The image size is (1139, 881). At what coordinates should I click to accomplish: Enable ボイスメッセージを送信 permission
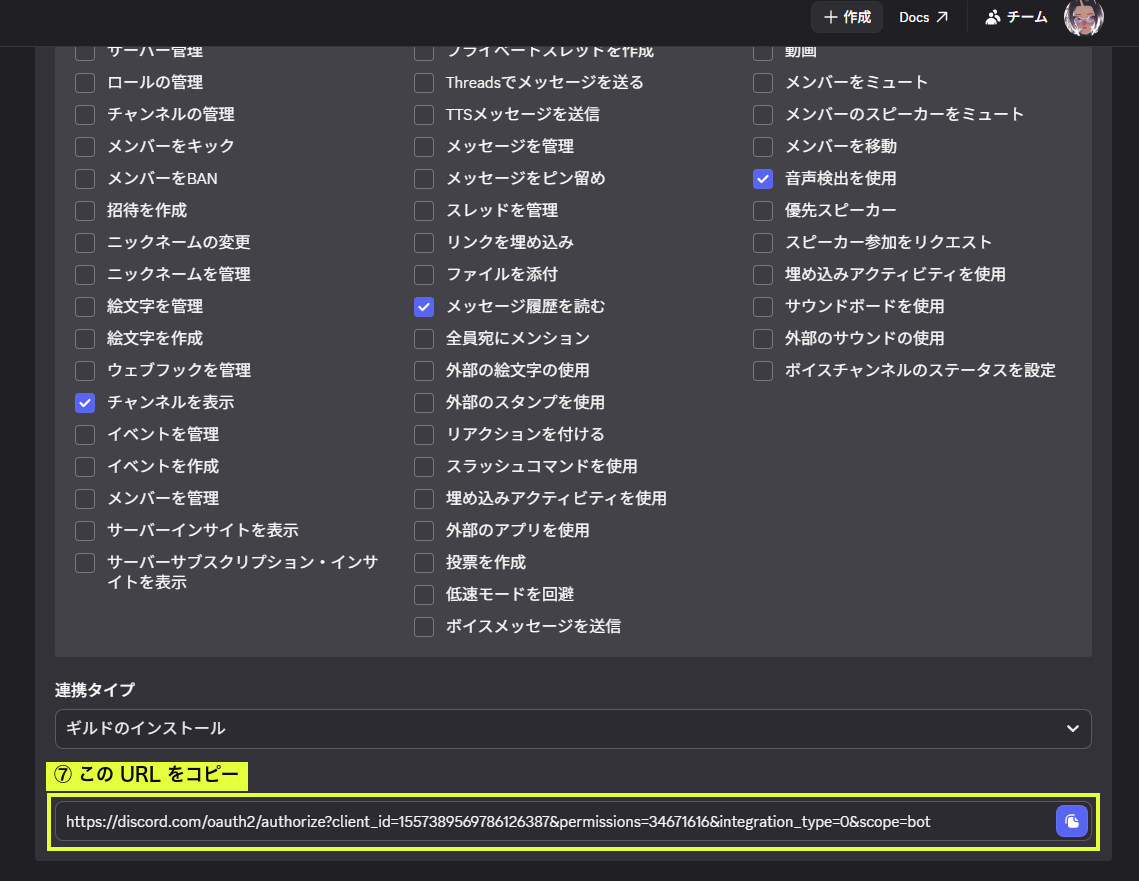(x=424, y=626)
